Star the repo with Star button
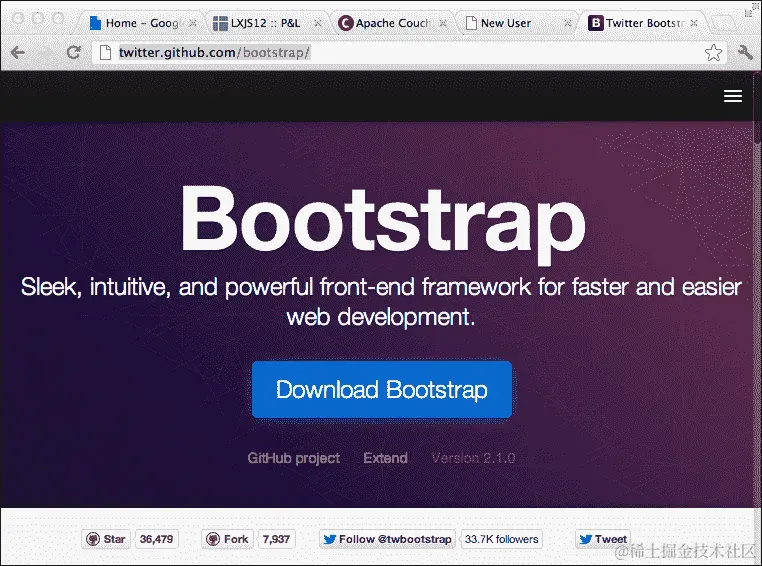 tap(105, 539)
